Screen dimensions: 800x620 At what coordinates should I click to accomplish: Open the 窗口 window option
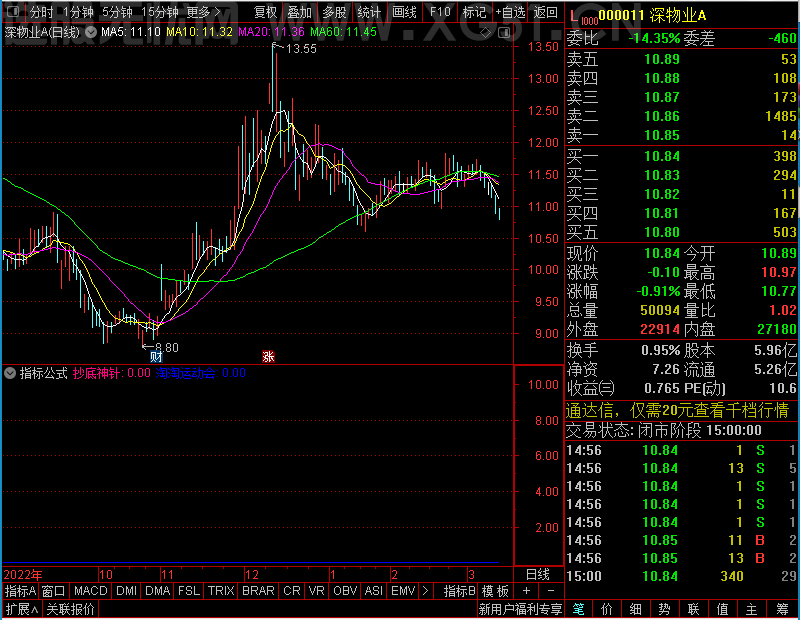click(x=54, y=591)
